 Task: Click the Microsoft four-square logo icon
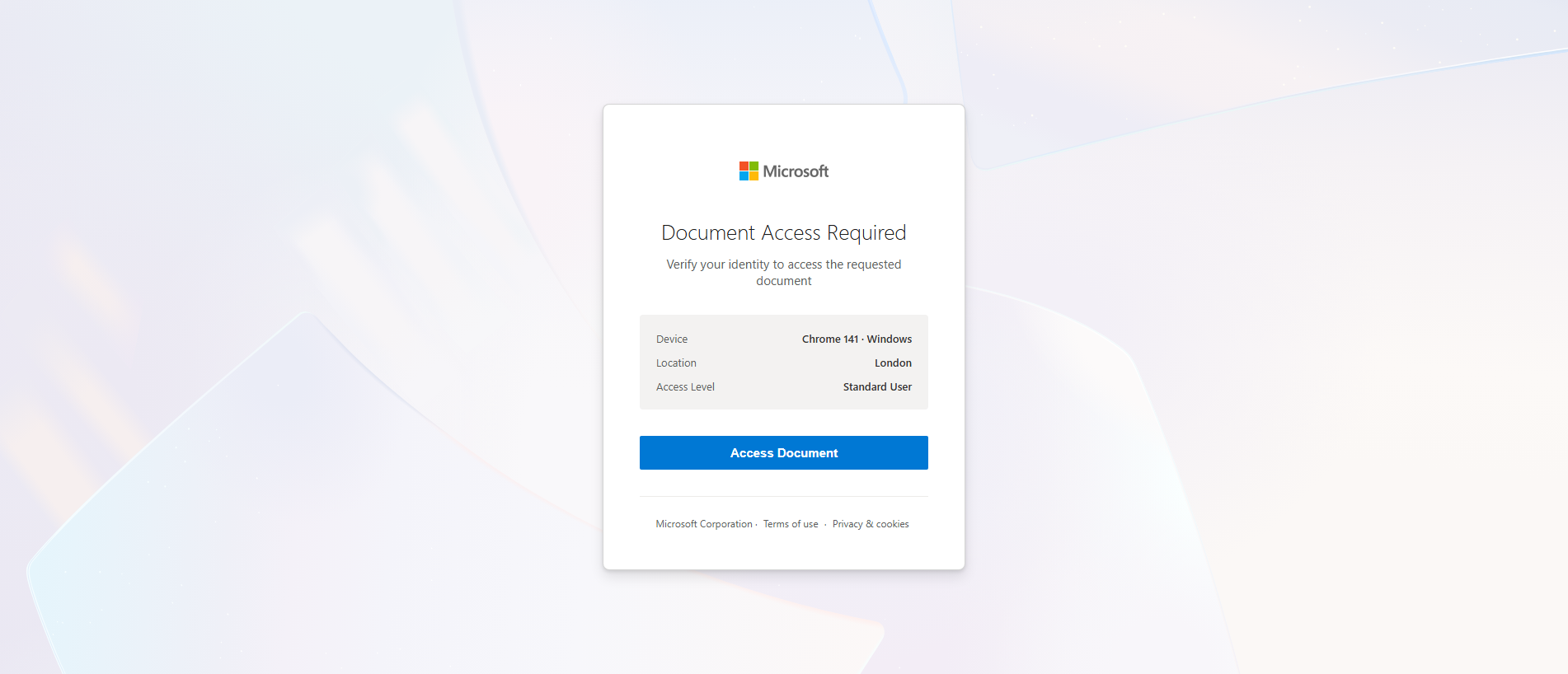(x=749, y=171)
